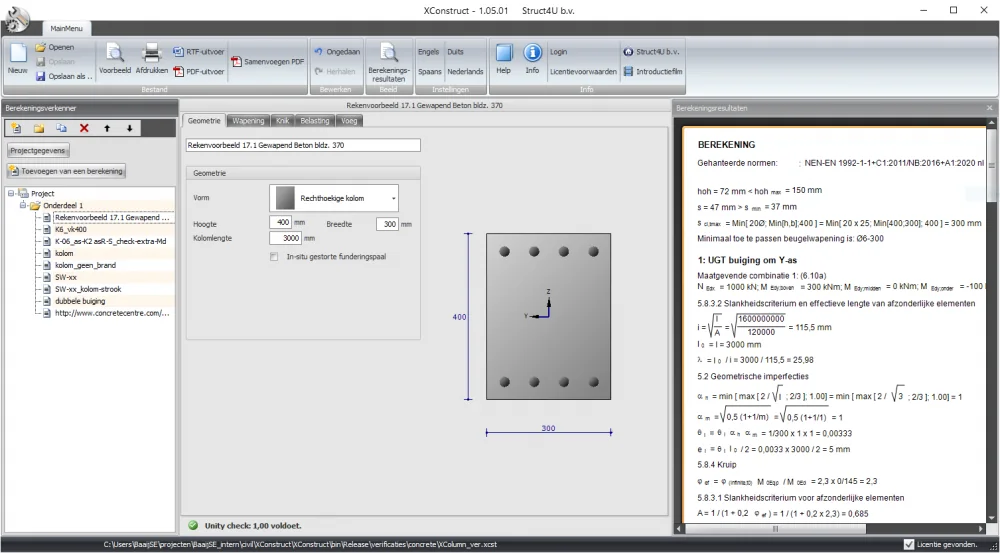Image resolution: width=1000 pixels, height=553 pixels.
Task: Switch to the Knik tab
Action: (x=283, y=121)
